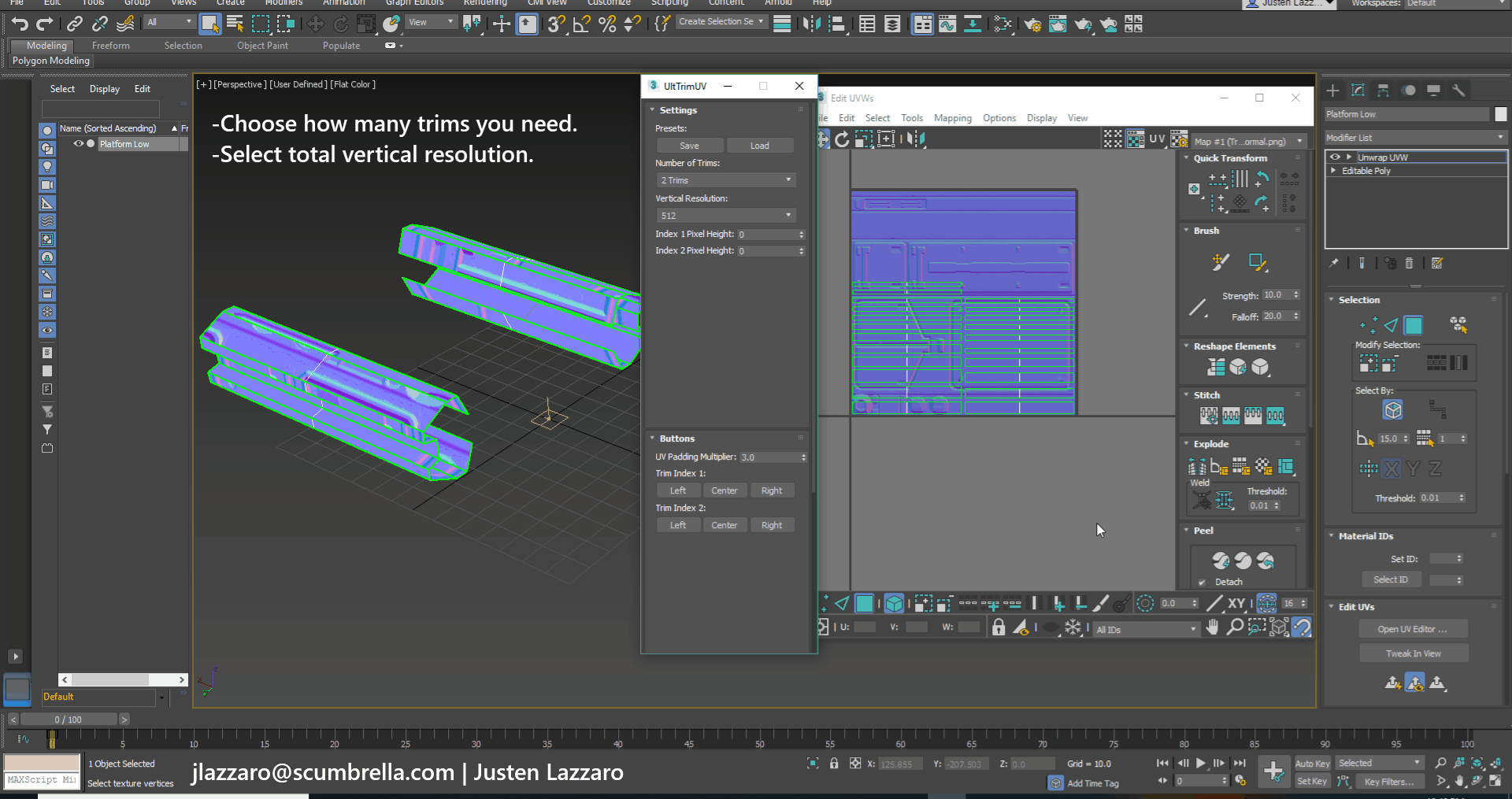Click the Remove modifier trash icon
The height and width of the screenshot is (799, 1512).
click(x=1410, y=264)
